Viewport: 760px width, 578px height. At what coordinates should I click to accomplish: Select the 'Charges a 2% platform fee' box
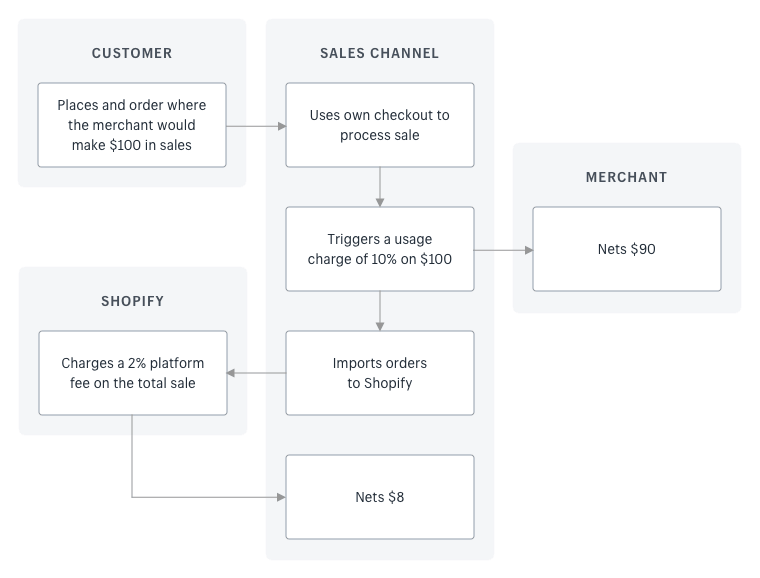click(133, 373)
